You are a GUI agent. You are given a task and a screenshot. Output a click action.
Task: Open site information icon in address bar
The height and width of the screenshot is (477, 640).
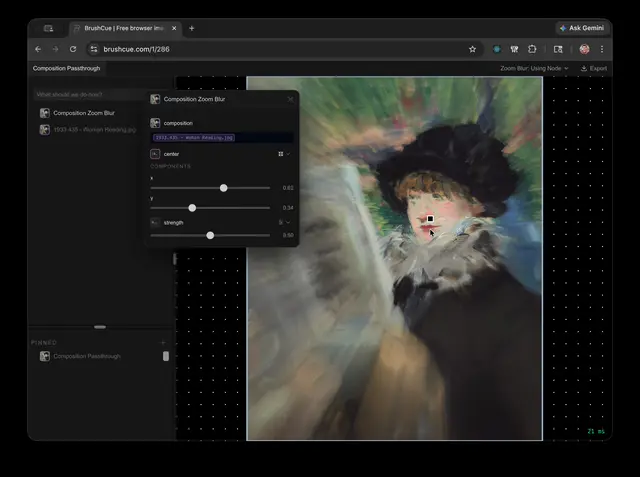[x=94, y=49]
